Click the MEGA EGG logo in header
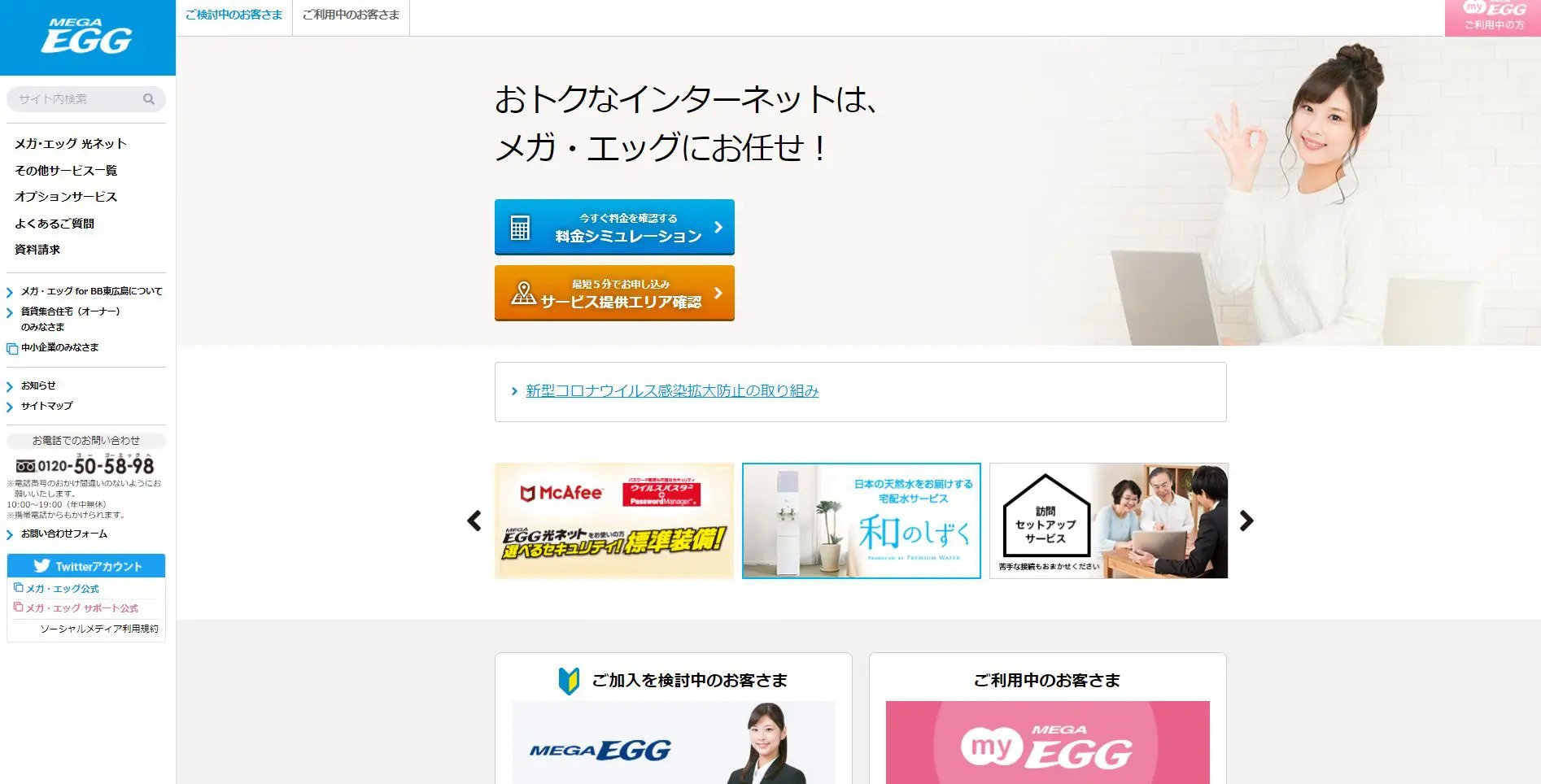1541x784 pixels. click(x=87, y=36)
